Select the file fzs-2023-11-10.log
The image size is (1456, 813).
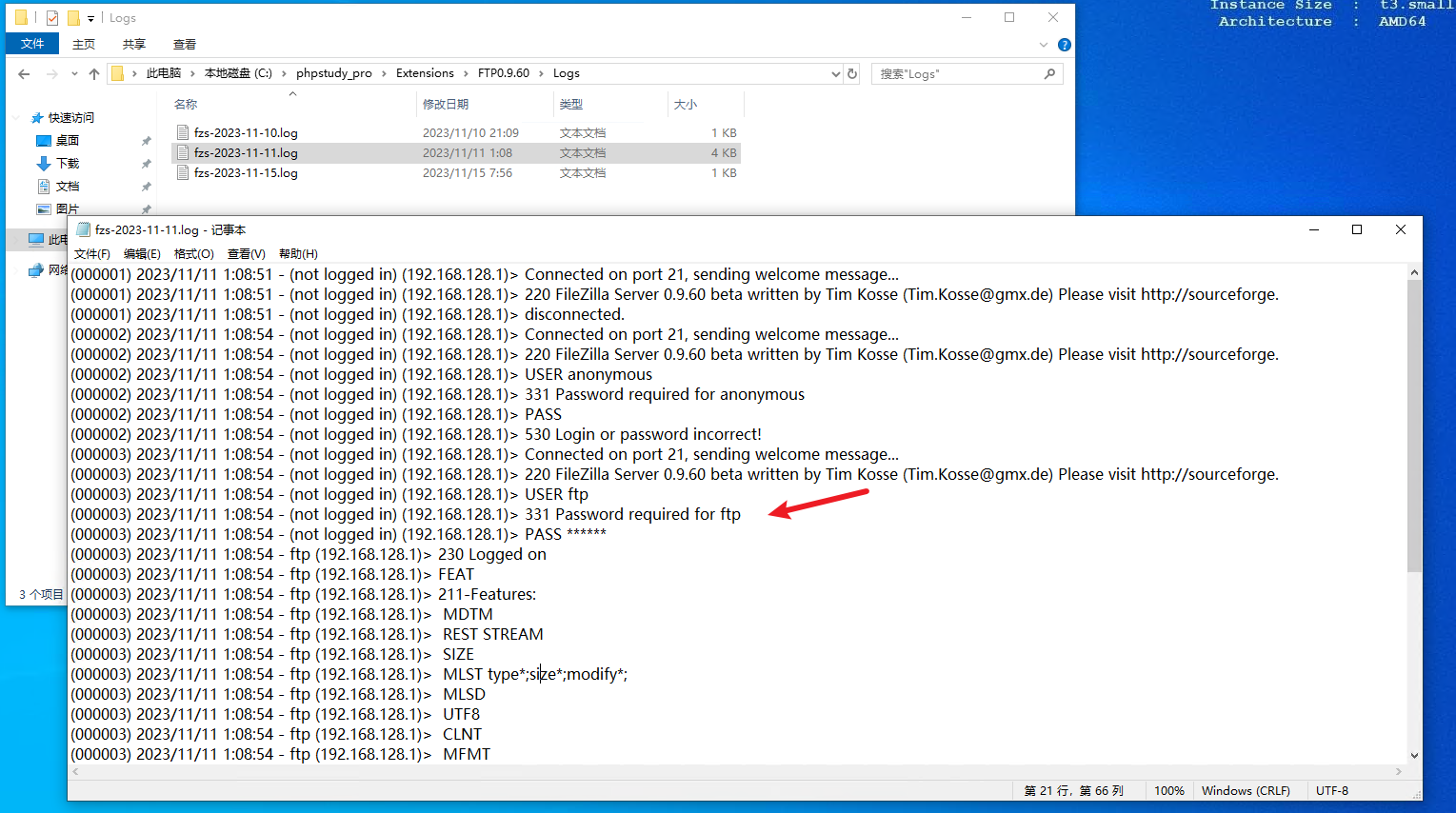[246, 133]
